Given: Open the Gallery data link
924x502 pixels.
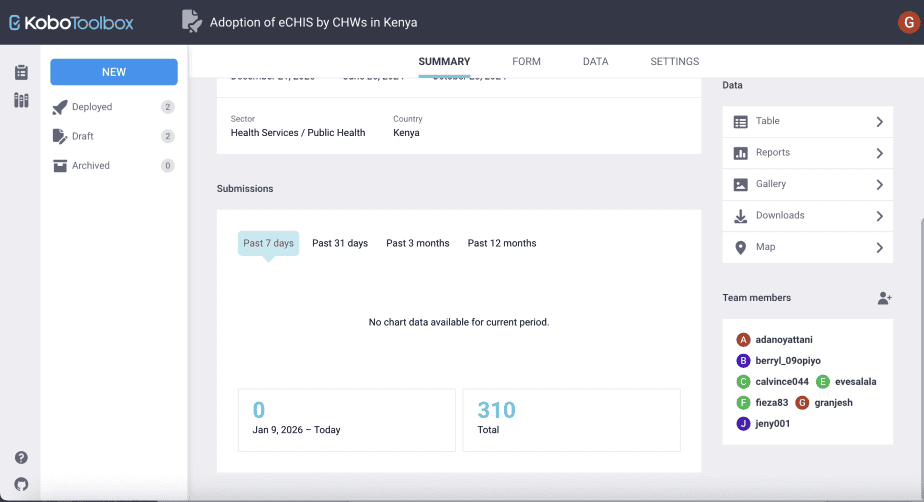Looking at the screenshot, I should [771, 184].
